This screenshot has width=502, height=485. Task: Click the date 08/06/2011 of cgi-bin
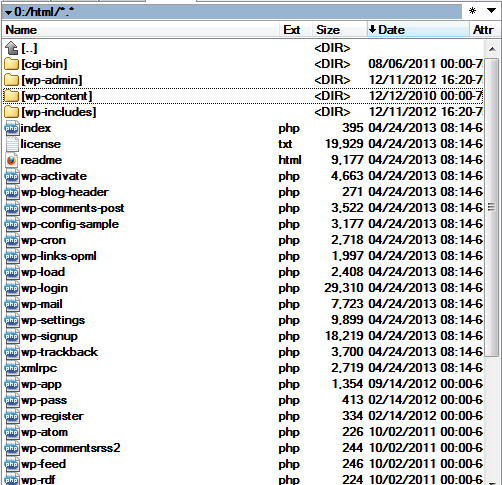pyautogui.click(x=402, y=64)
